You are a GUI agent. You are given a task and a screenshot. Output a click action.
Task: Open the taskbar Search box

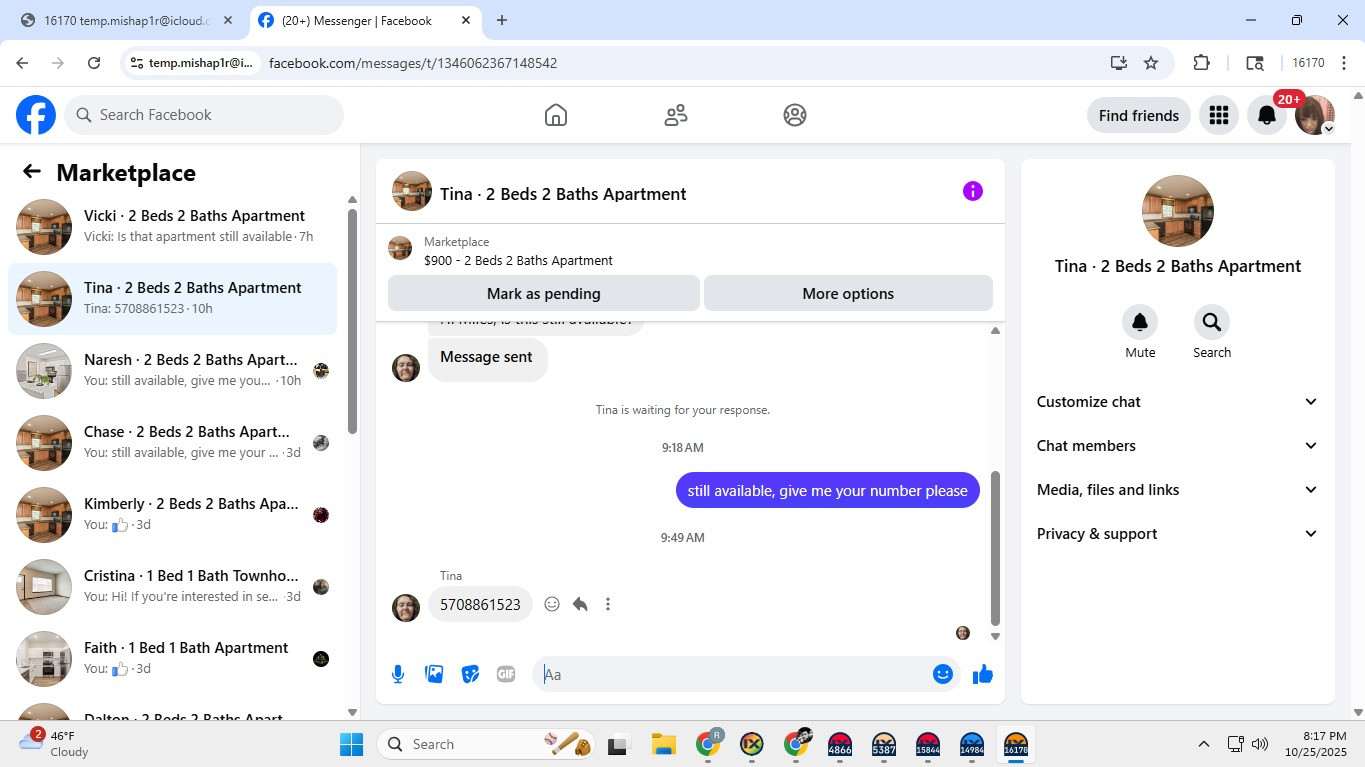coord(488,744)
